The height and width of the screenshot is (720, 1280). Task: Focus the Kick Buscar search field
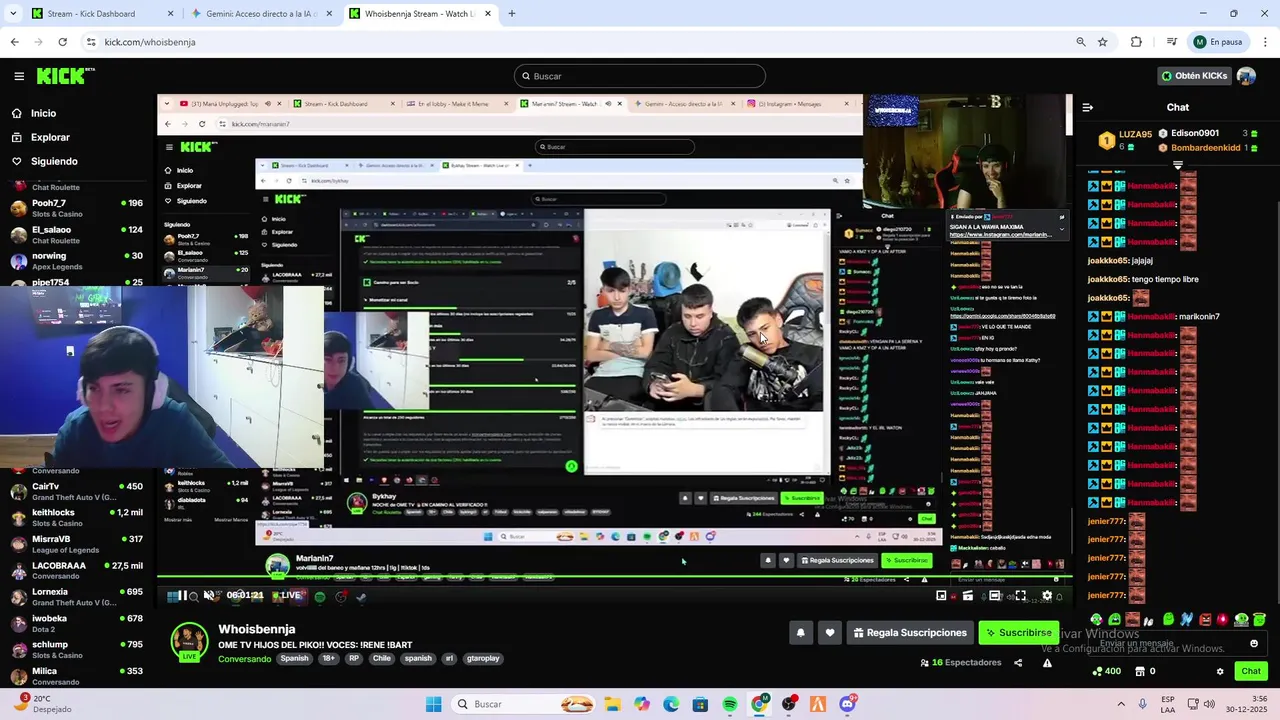click(640, 76)
